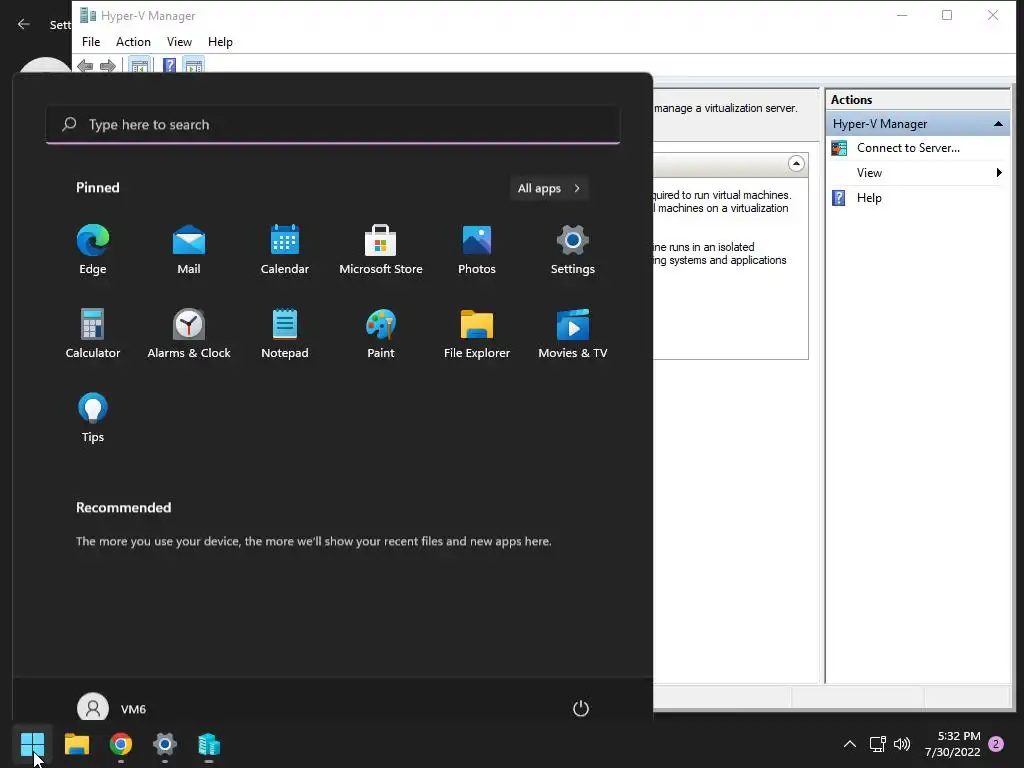Click the Help icon in Hyper-V toolbar
The width and height of the screenshot is (1024, 768).
tap(170, 65)
